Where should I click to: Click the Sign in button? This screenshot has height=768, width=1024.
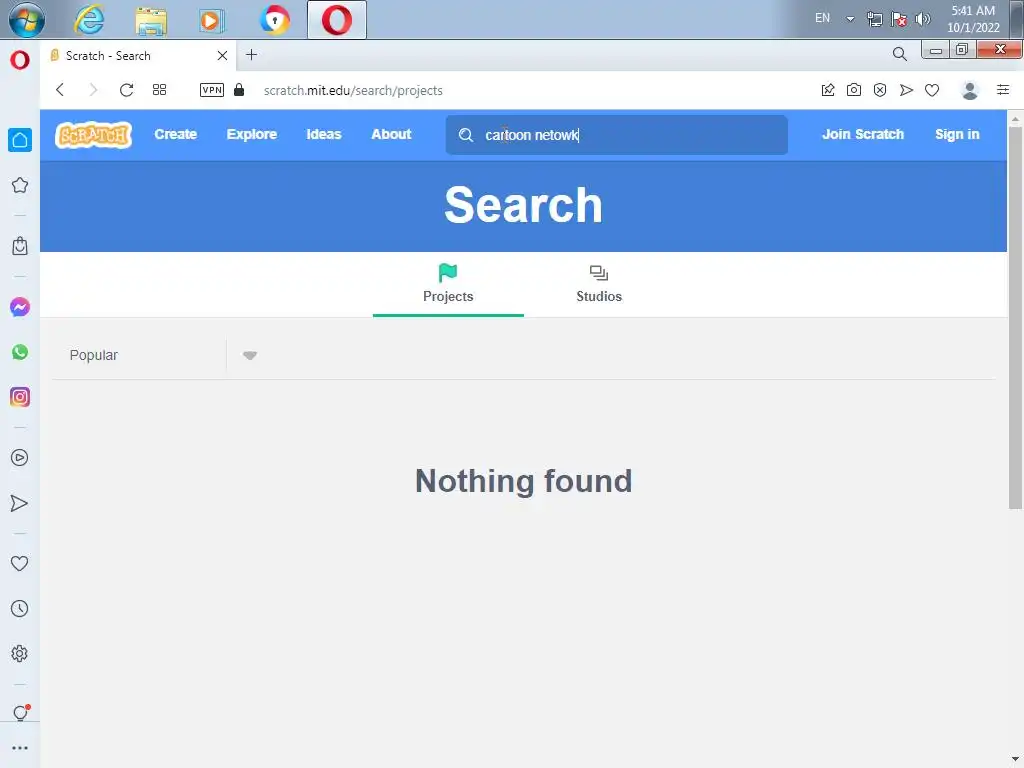(957, 134)
